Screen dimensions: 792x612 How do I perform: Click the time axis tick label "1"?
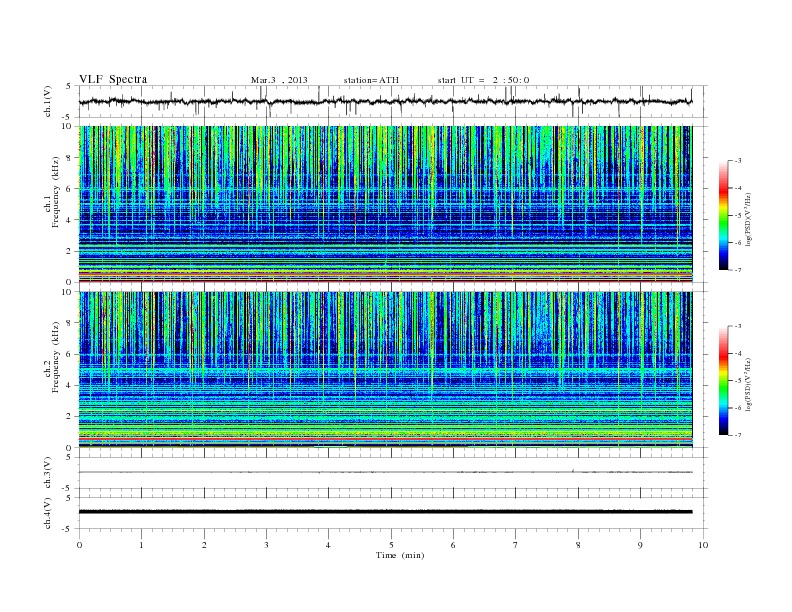[141, 545]
